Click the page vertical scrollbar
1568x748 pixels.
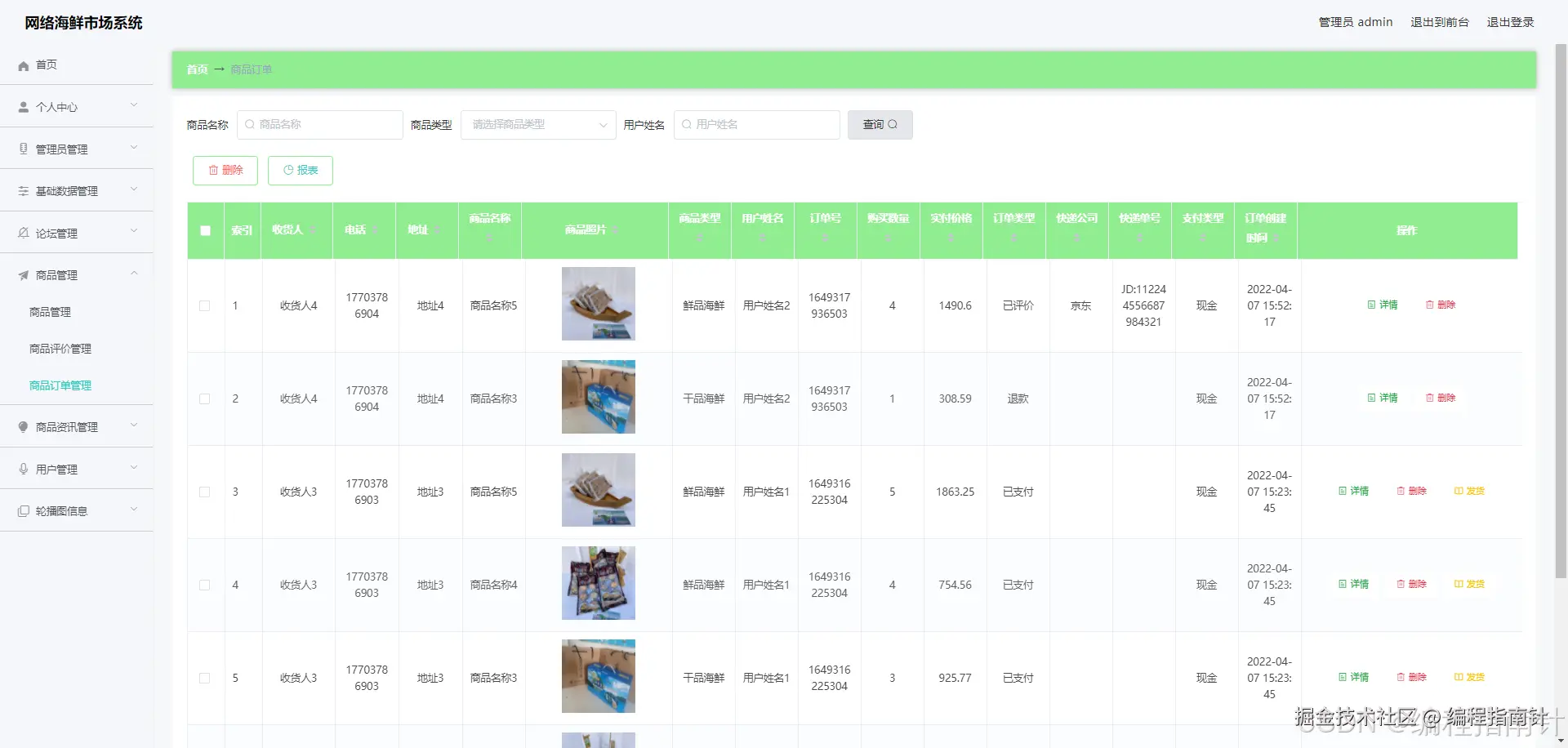(1561, 310)
